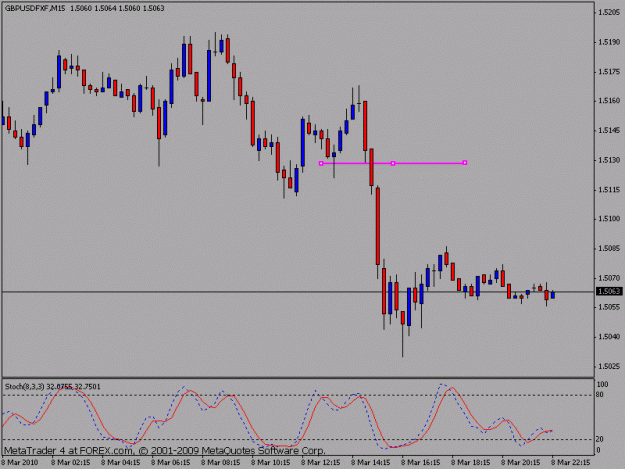Click the 8 Mar 18:15 time label

tap(471, 463)
